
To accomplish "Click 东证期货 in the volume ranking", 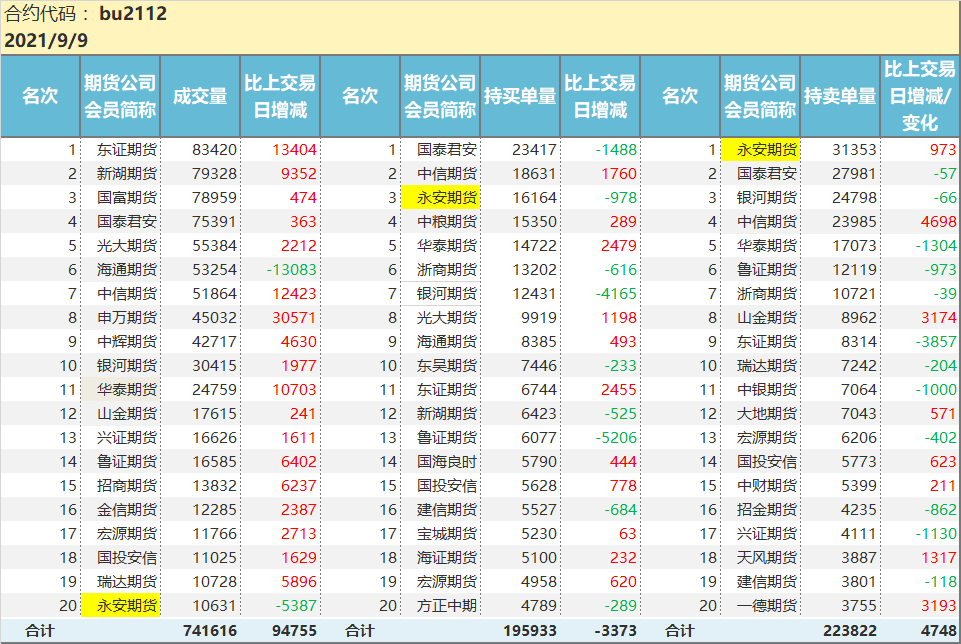I will click(126, 150).
